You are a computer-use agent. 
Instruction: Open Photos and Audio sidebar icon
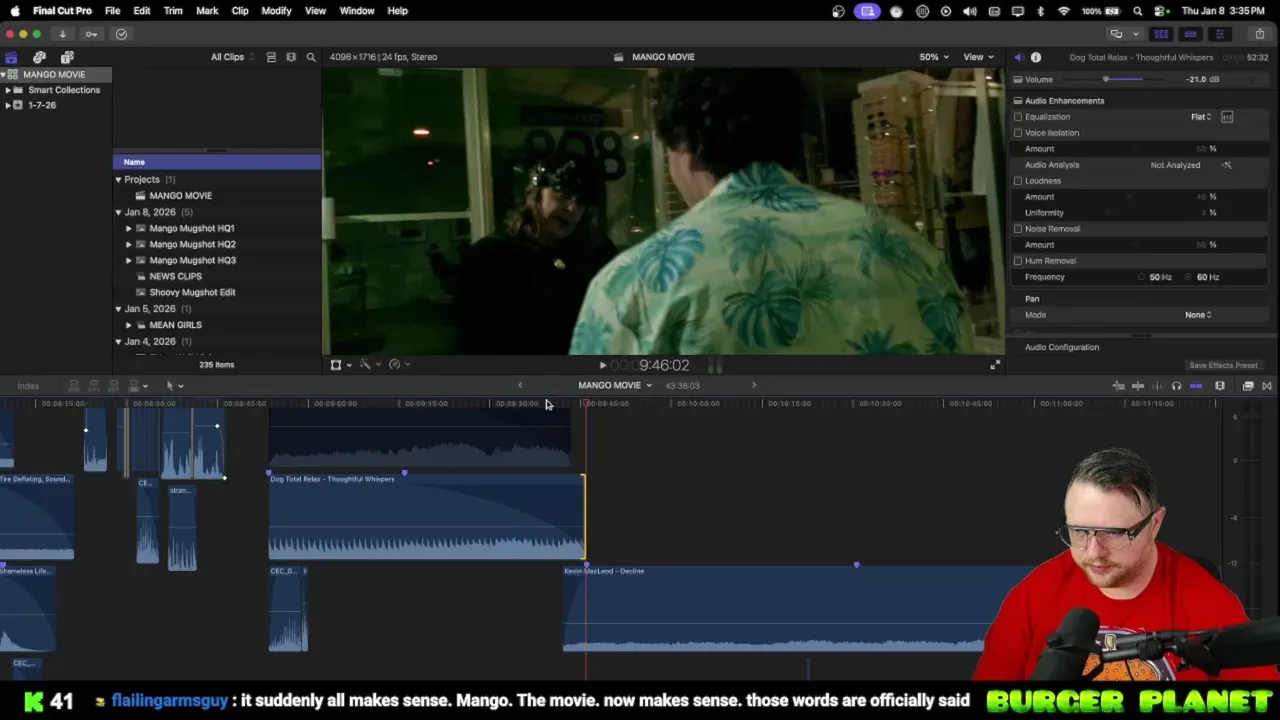pos(39,57)
